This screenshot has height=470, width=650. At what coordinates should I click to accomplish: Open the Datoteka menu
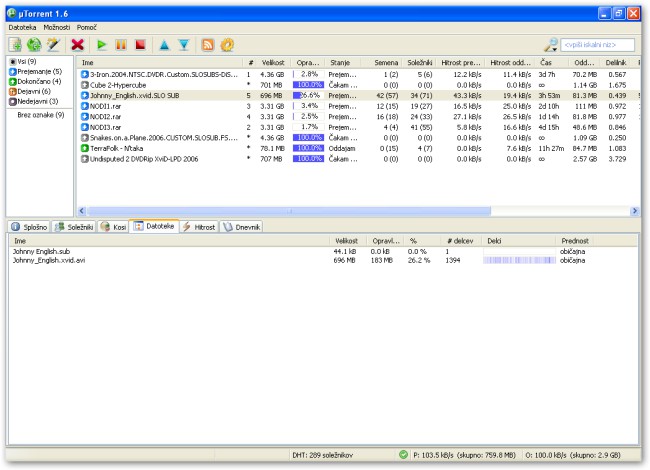[x=22, y=27]
